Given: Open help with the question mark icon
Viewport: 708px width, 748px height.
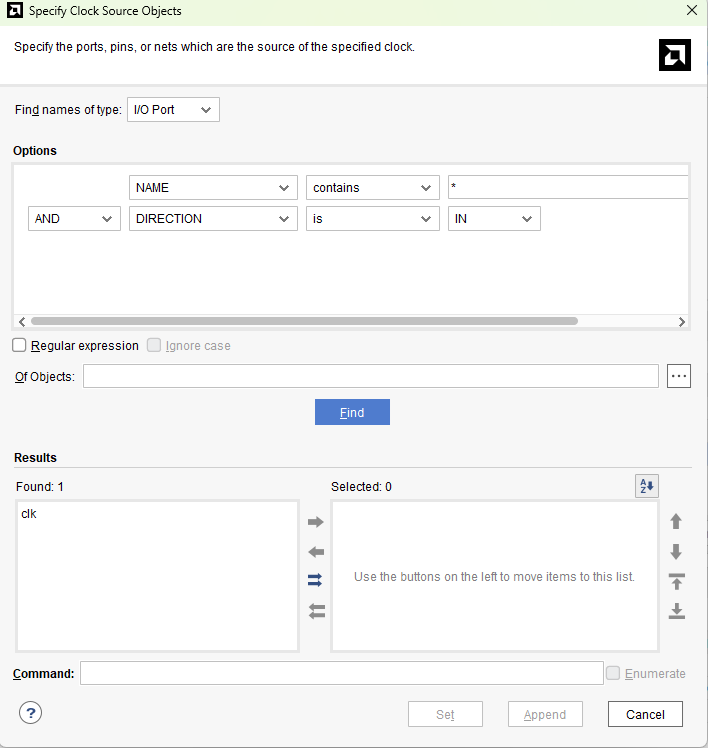Looking at the screenshot, I should [31, 713].
